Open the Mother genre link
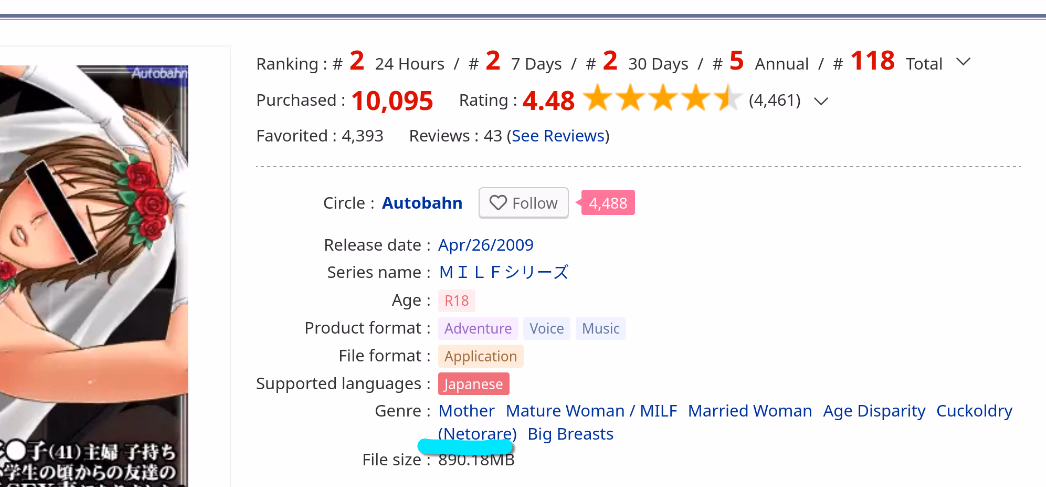This screenshot has width=1046, height=487. [467, 411]
